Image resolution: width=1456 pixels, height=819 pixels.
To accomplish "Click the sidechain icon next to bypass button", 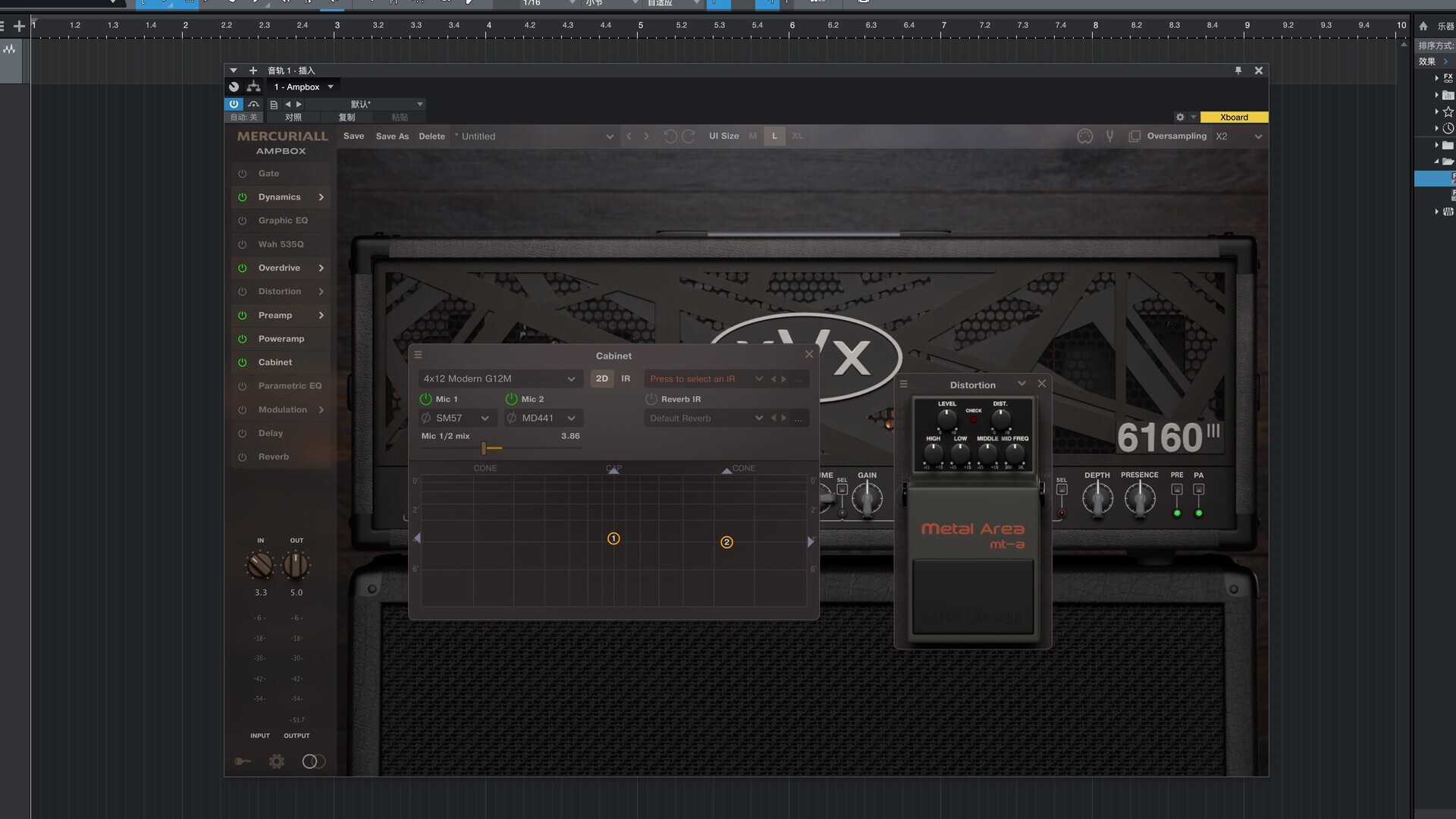I will (254, 105).
